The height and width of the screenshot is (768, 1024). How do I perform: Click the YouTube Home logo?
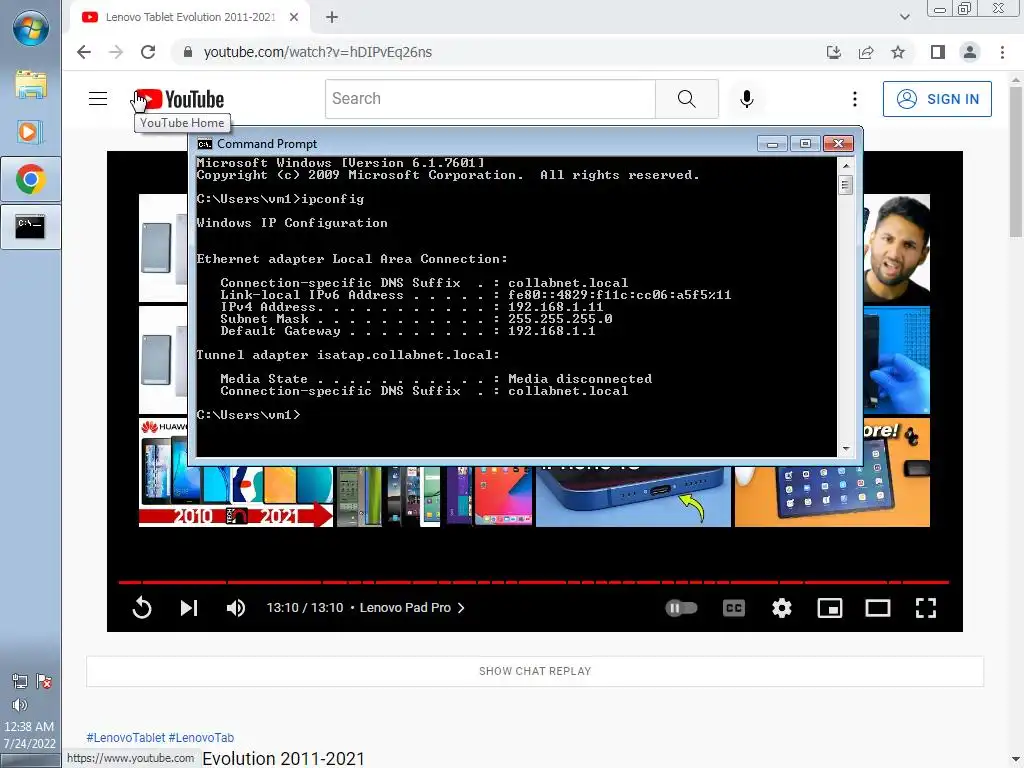click(x=180, y=99)
